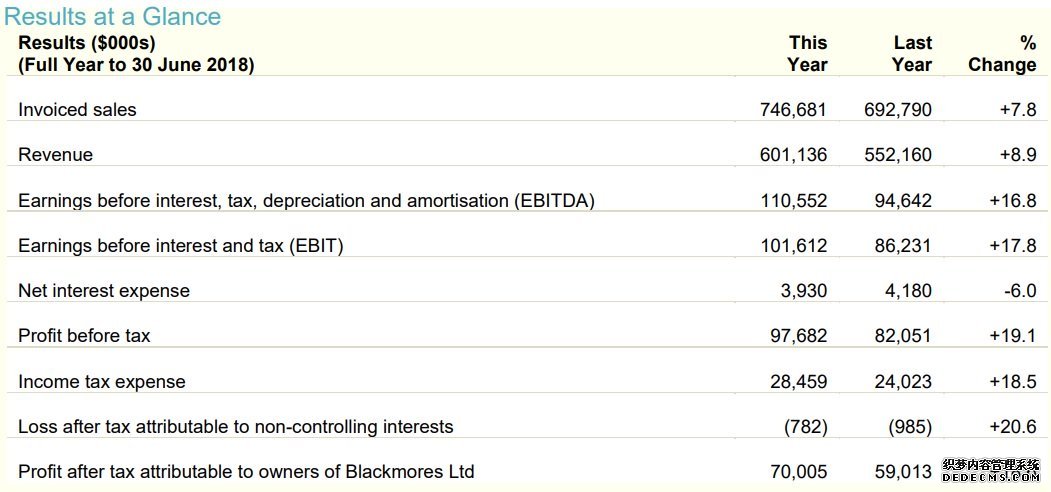The width and height of the screenshot is (1051, 492).
Task: Click Last Year invoiced sales value 692,790
Action: (898, 110)
